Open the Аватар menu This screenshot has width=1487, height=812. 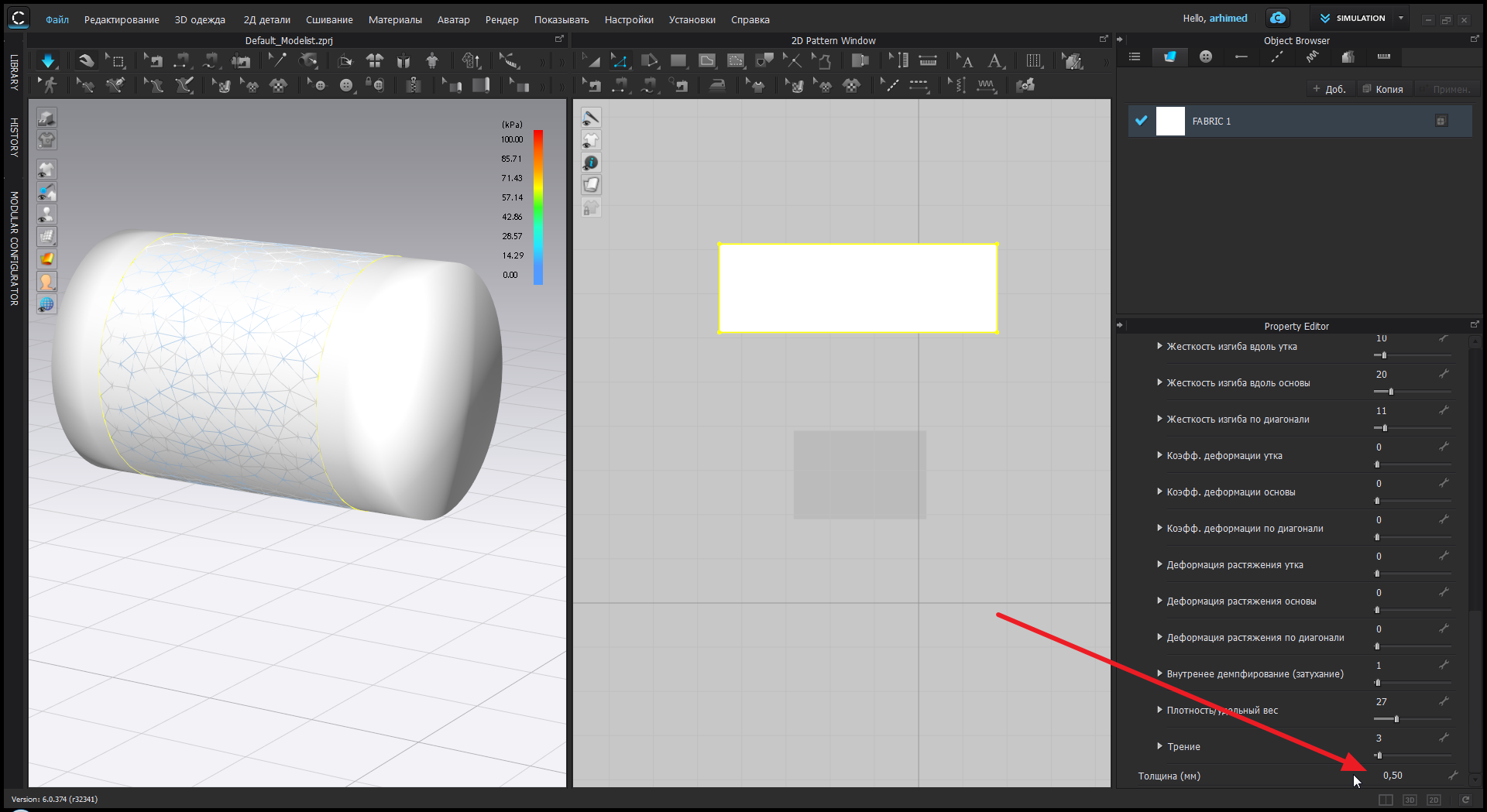tap(453, 19)
